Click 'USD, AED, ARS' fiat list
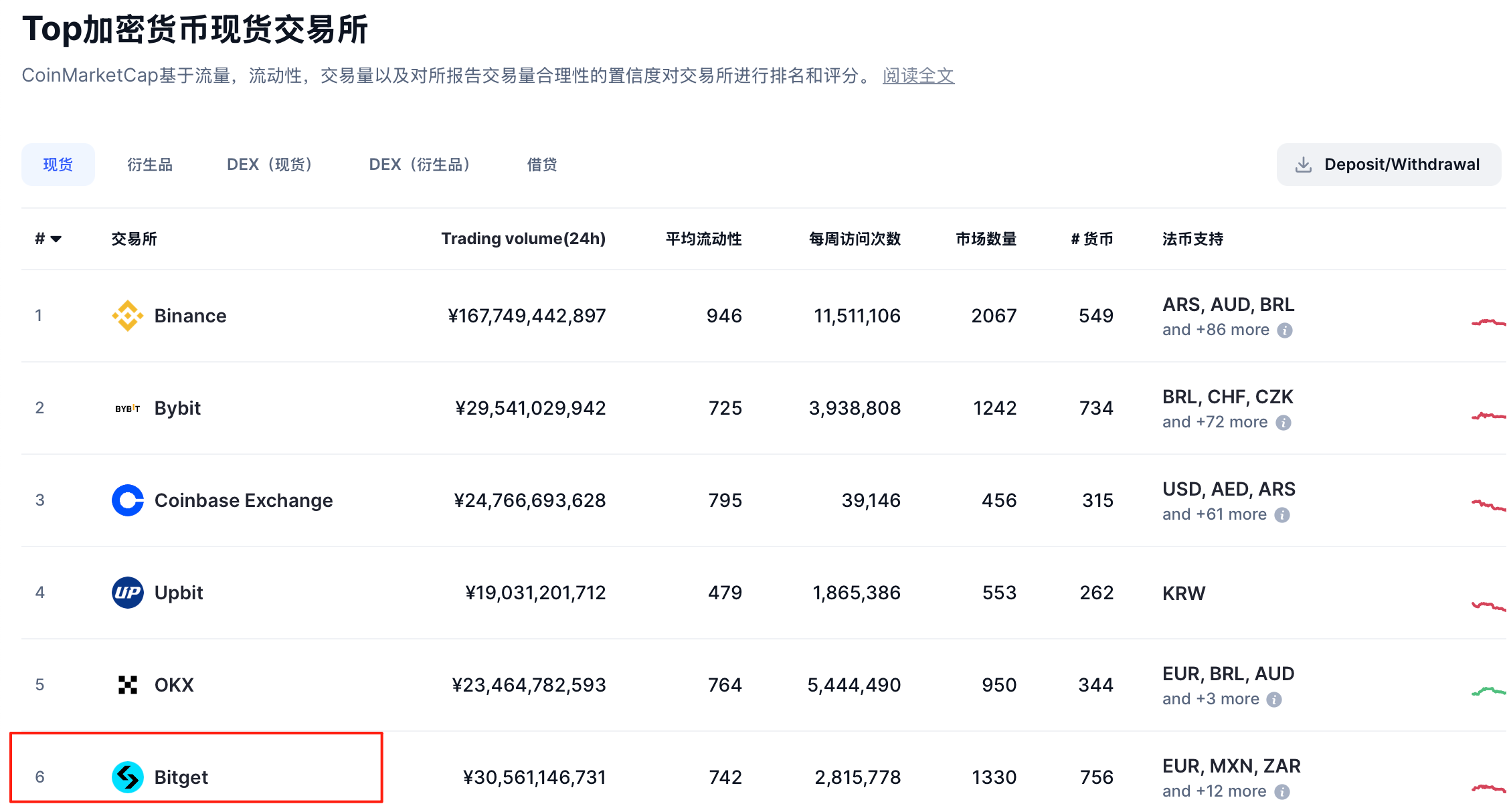1507x812 pixels. 1229,489
